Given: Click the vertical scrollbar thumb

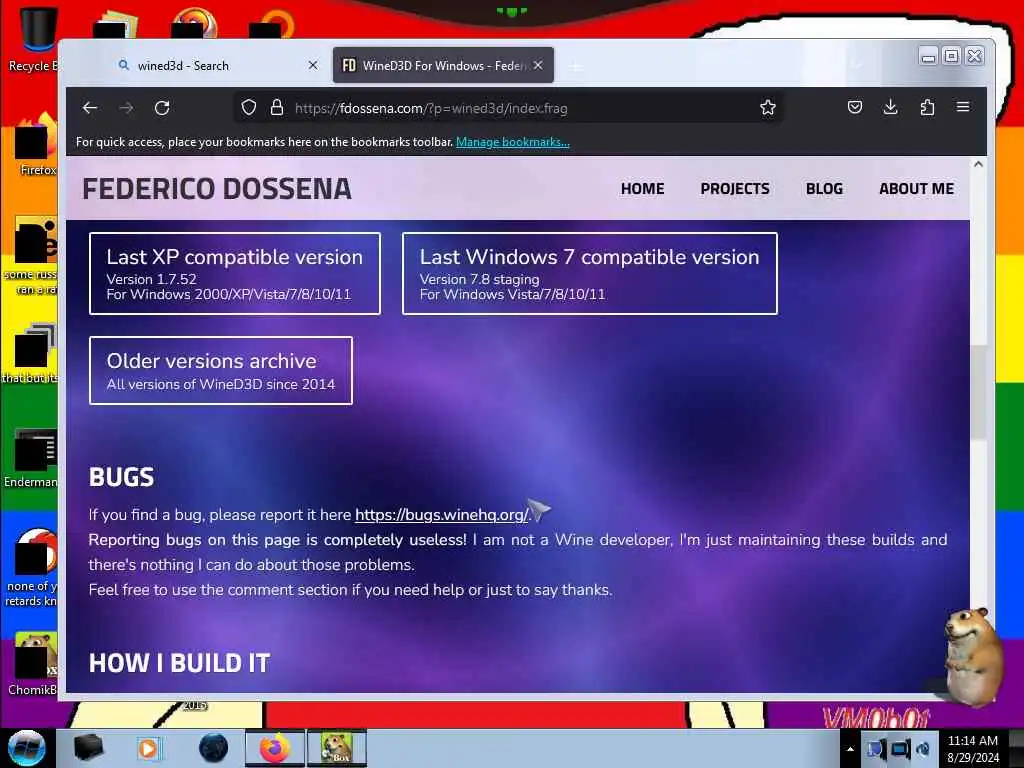Looking at the screenshot, I should coord(978,392).
